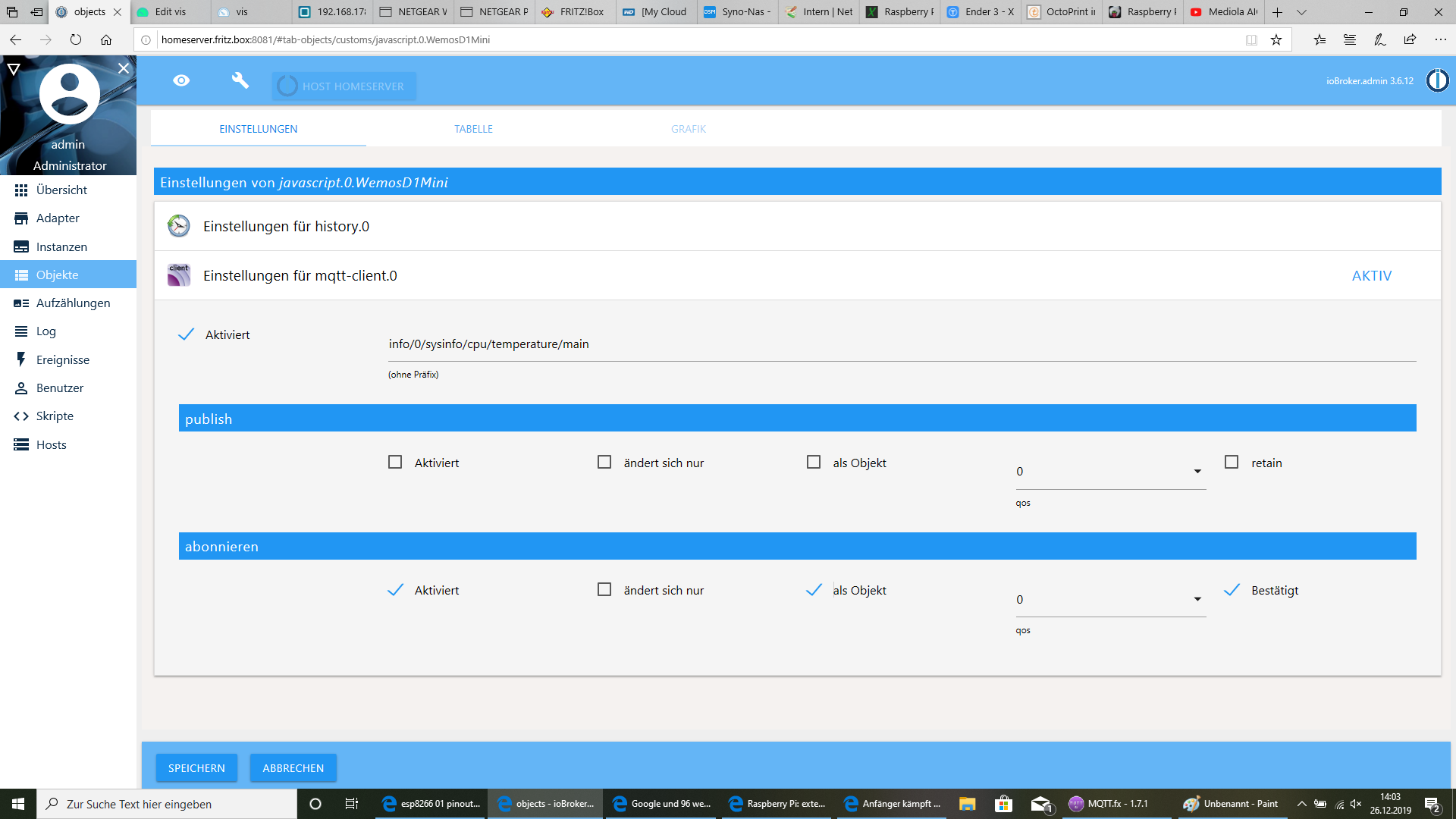Image resolution: width=1456 pixels, height=819 pixels.
Task: Click the Abbrechen button
Action: pyautogui.click(x=293, y=767)
